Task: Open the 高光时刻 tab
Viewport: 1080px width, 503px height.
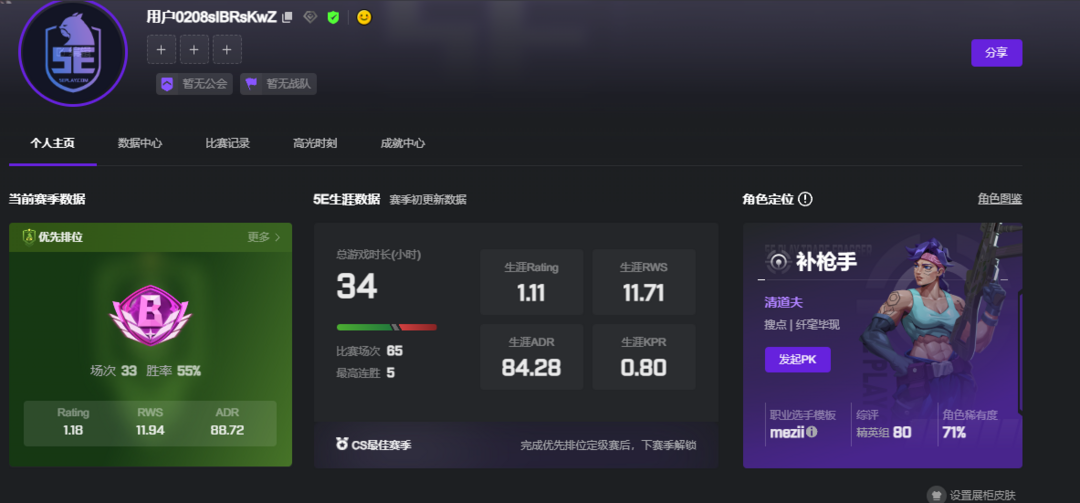Action: [x=315, y=143]
